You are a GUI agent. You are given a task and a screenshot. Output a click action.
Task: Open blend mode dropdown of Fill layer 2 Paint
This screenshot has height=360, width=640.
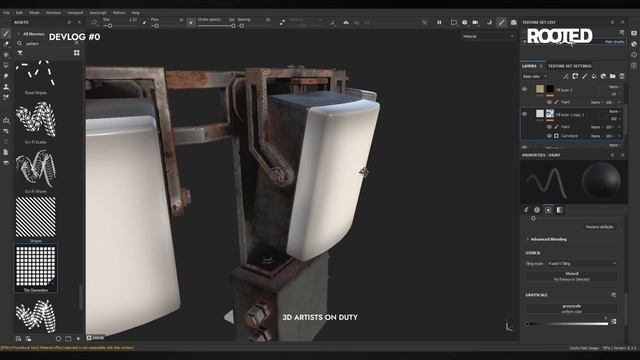596,102
